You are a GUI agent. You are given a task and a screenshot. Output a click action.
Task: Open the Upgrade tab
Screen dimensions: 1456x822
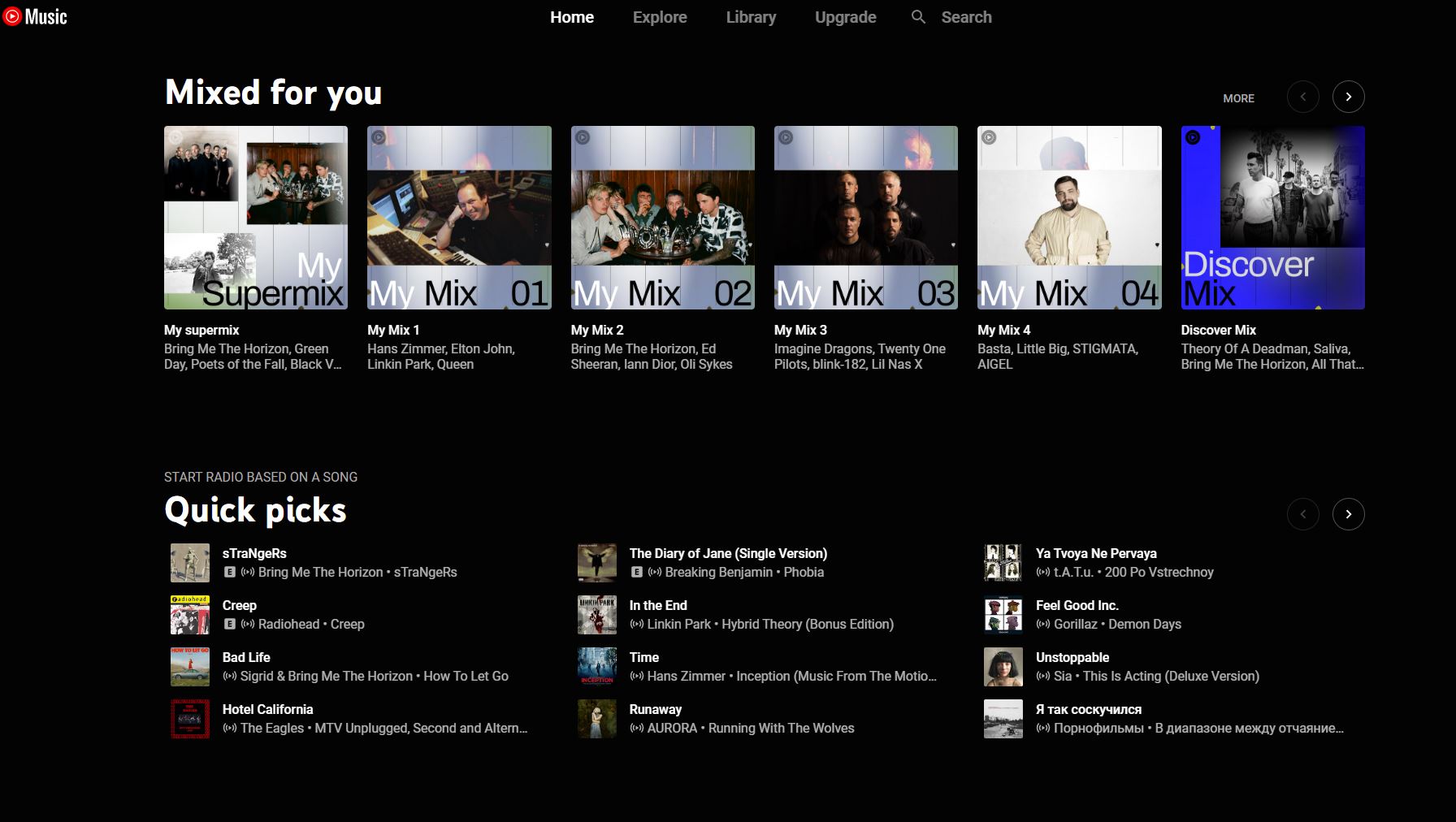[846, 17]
